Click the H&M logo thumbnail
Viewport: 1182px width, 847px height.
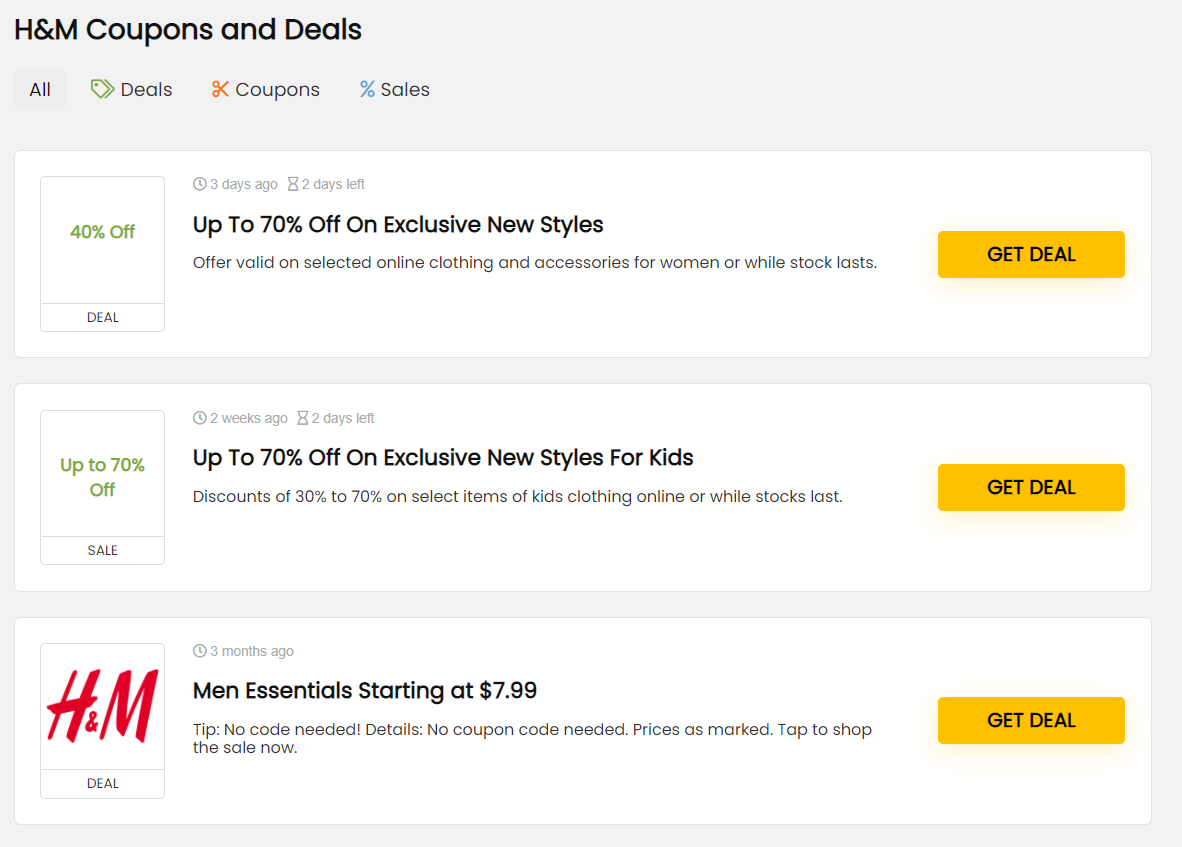[x=102, y=706]
